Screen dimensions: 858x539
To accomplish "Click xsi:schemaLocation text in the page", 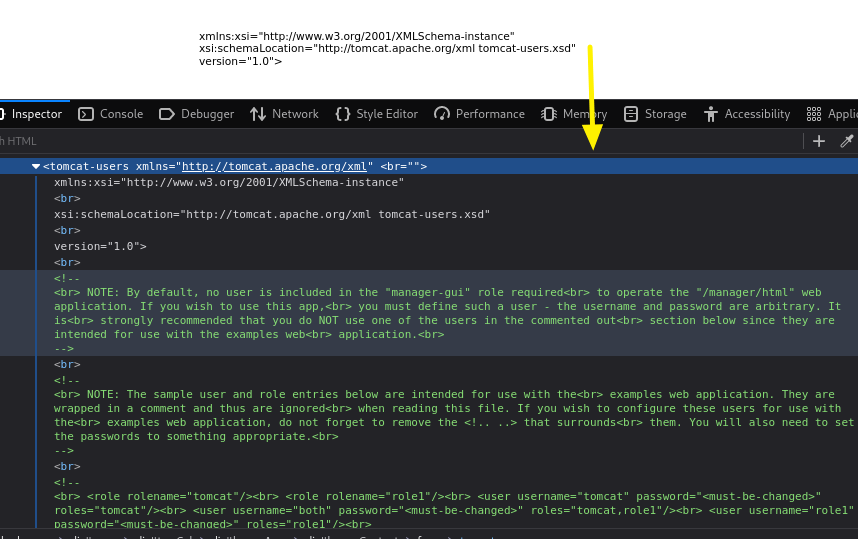I will coord(387,48).
